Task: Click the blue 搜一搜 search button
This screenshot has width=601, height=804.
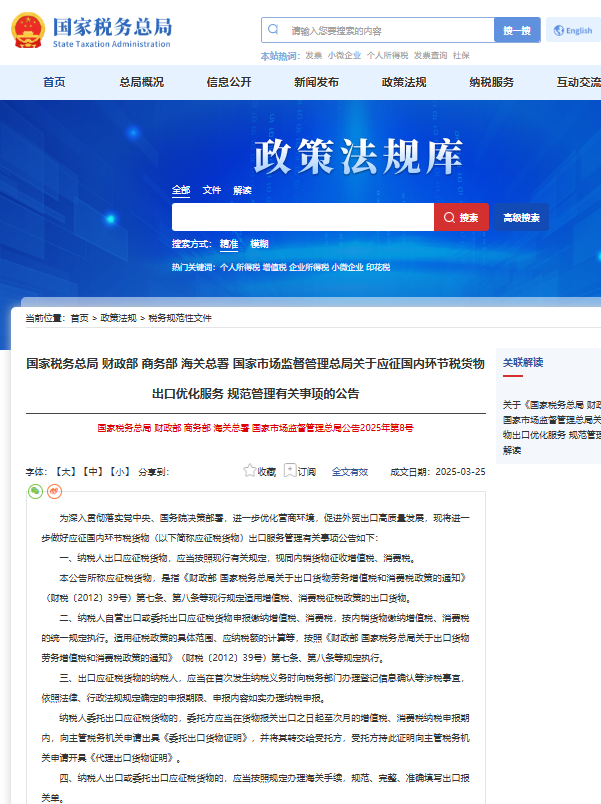Action: [x=517, y=30]
